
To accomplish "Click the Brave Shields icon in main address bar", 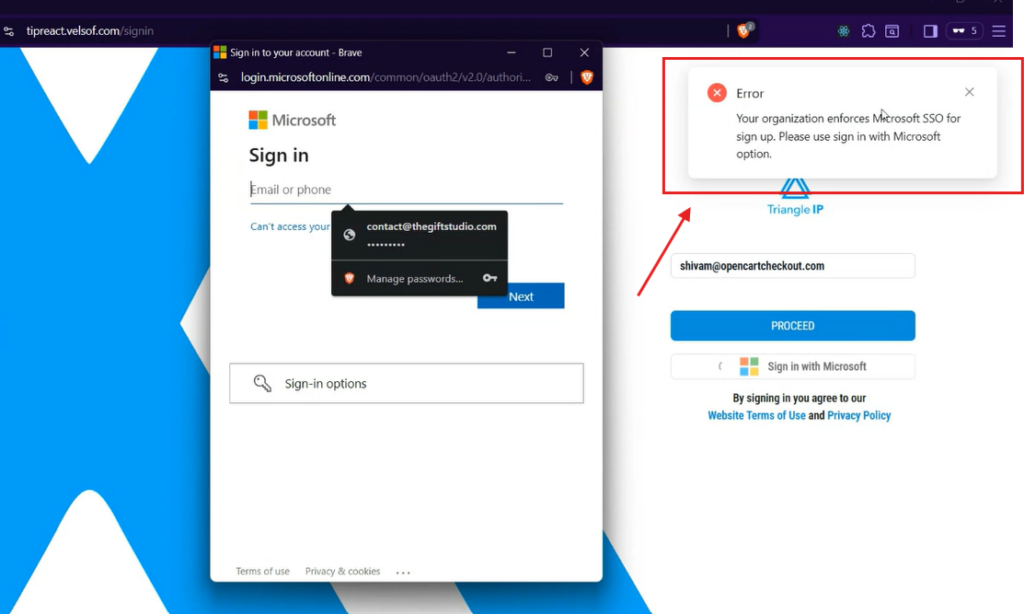I will (x=744, y=31).
